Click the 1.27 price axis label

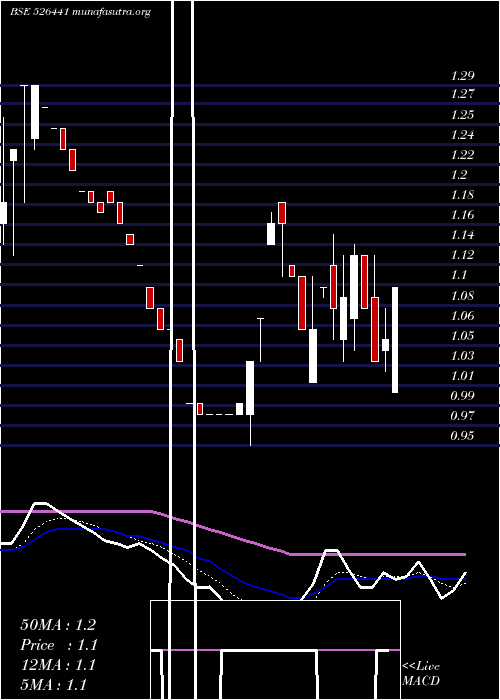coord(462,94)
